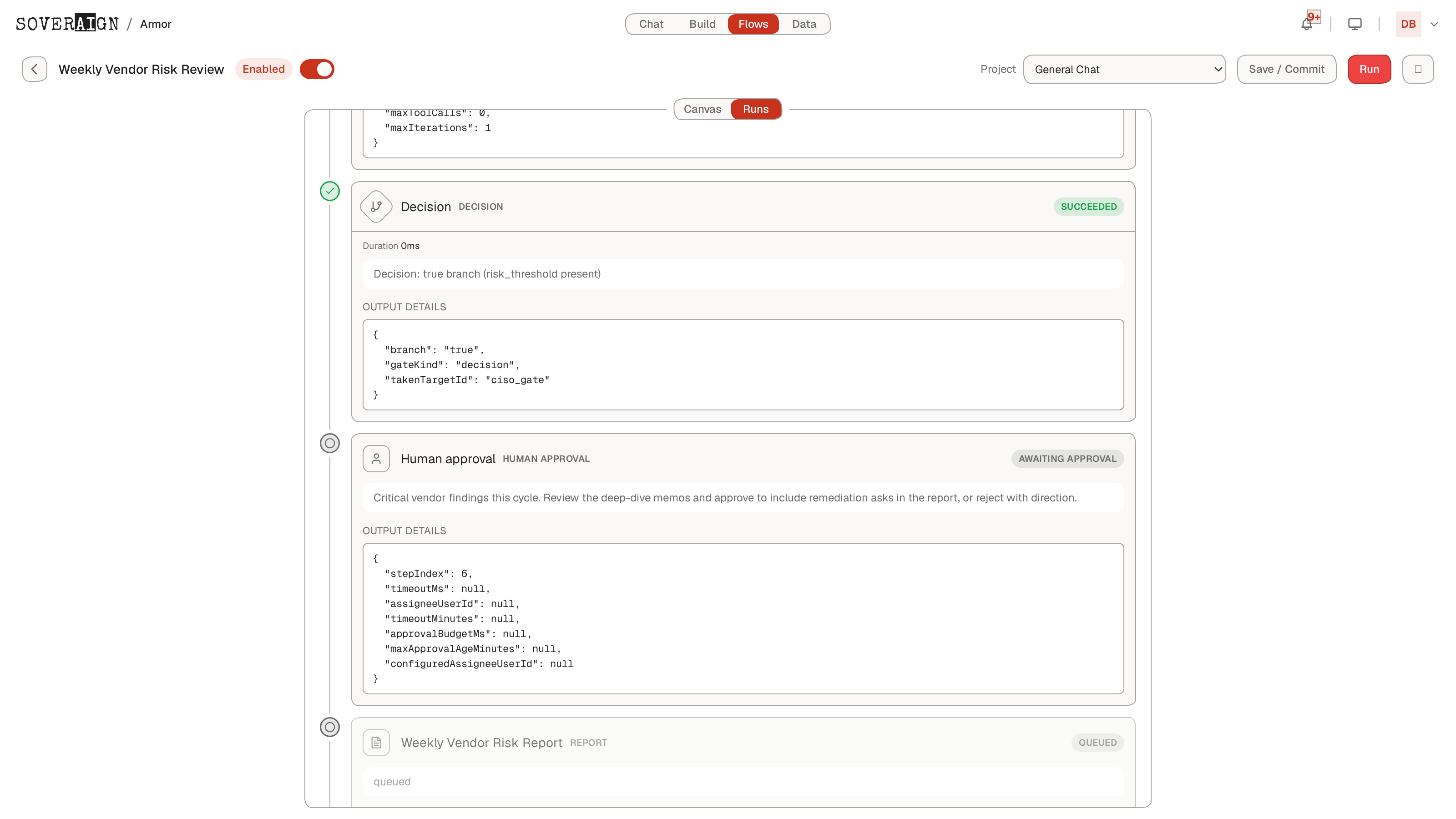Click the "timeoutMinutes": null line
This screenshot has width=1456, height=819.
point(452,619)
